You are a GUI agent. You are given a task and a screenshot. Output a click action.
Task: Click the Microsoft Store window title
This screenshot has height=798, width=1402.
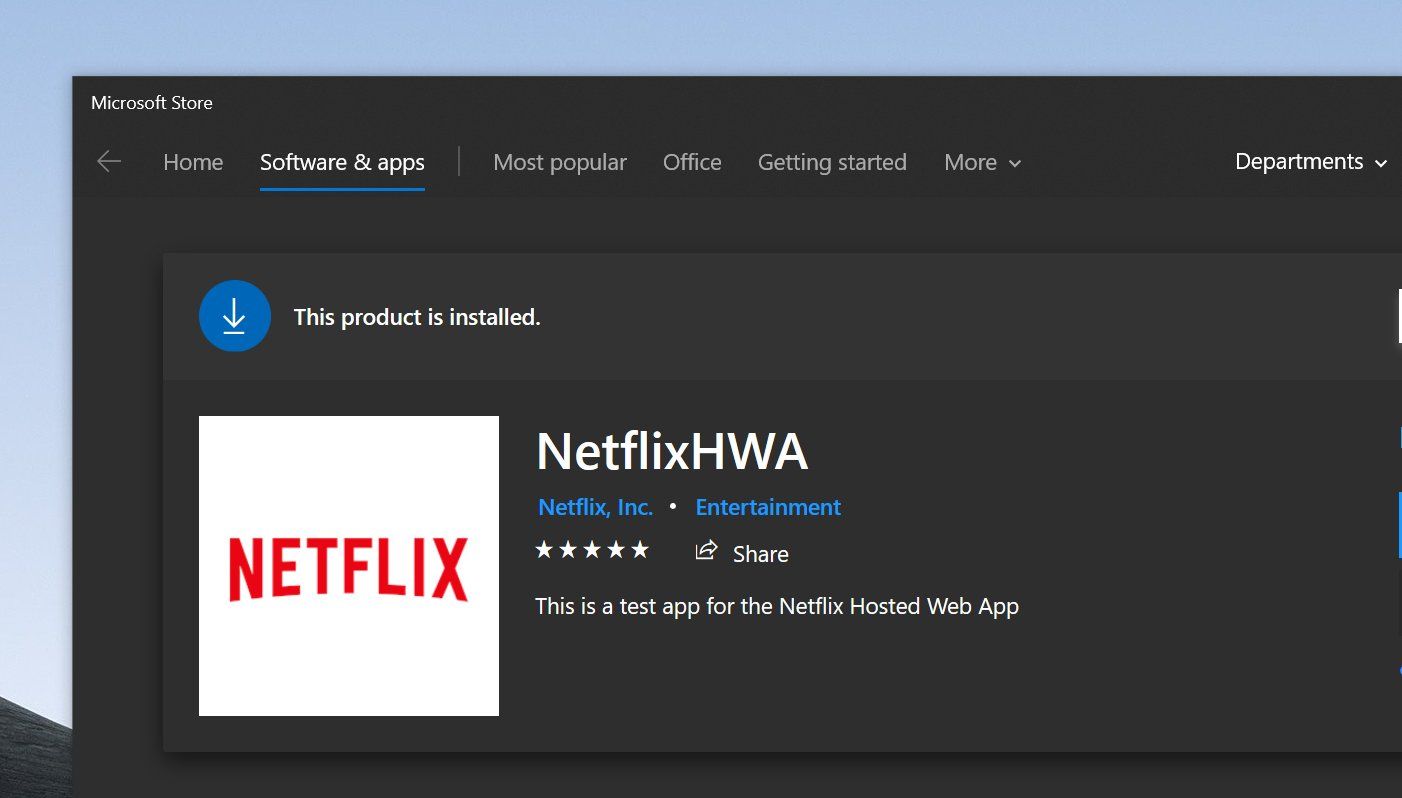click(x=152, y=102)
